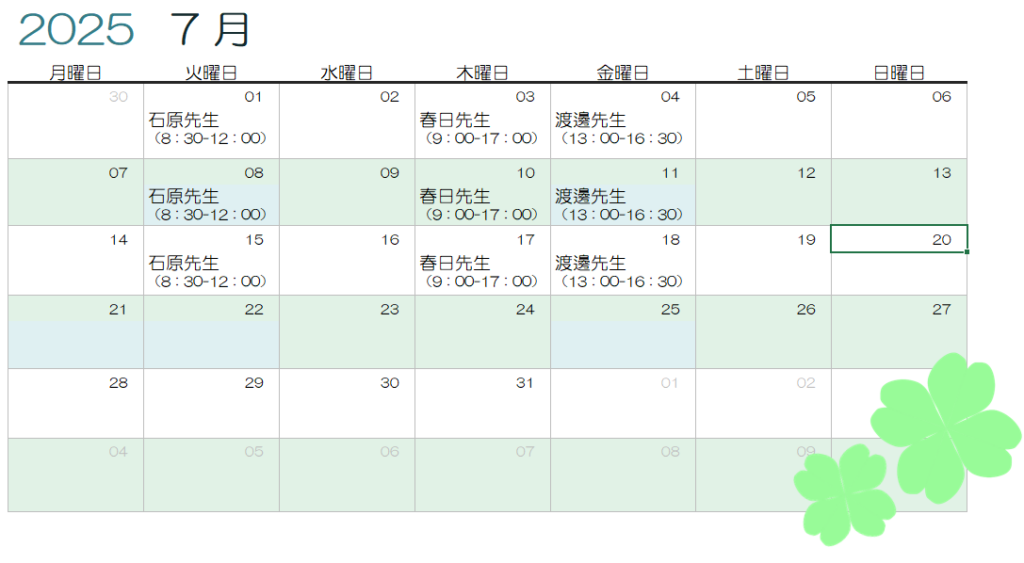Click 渡邊先生 entry under date 11
The height and width of the screenshot is (563, 1024).
point(590,196)
